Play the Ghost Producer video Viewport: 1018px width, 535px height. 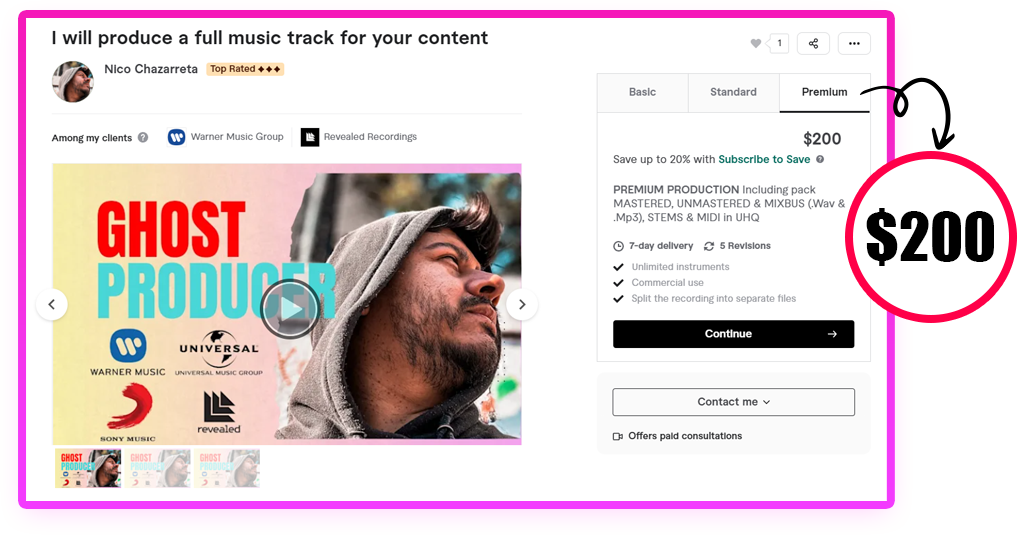[290, 309]
